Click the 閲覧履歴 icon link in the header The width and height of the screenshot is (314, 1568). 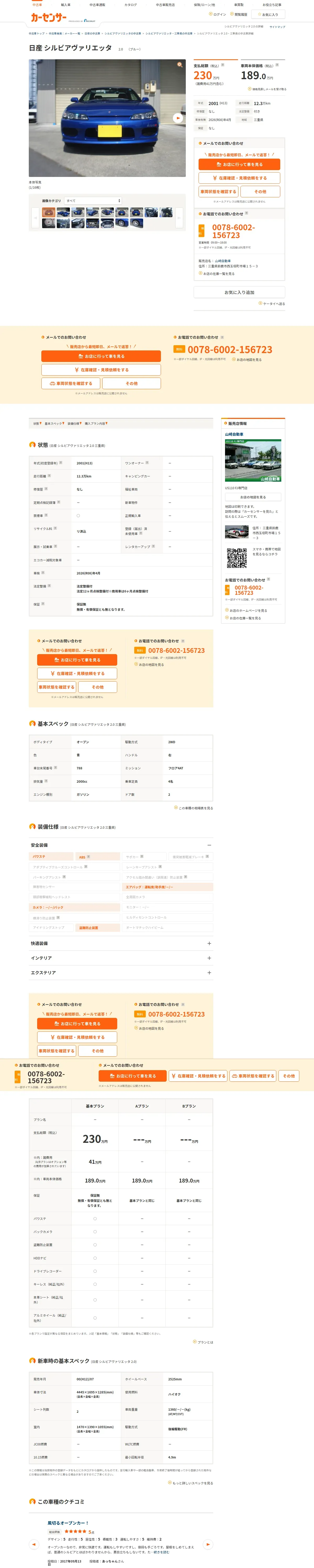(x=239, y=14)
